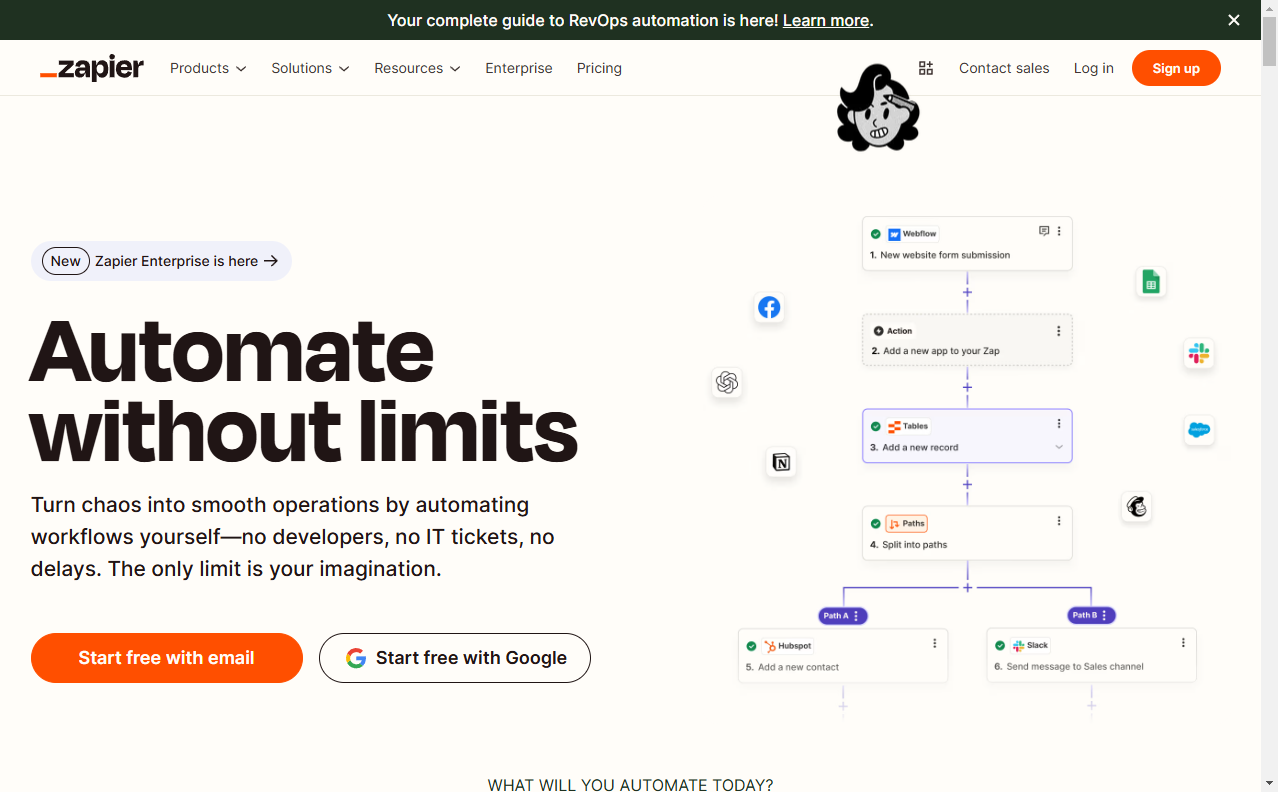1278x792 pixels.
Task: Open three-dot menu on Action step
Action: pyautogui.click(x=1059, y=331)
